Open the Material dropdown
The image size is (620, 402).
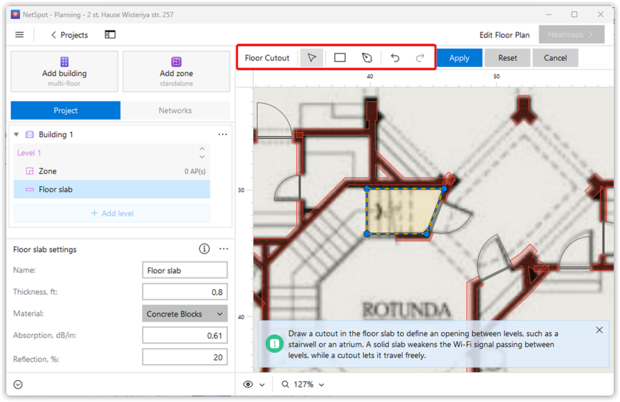185,314
